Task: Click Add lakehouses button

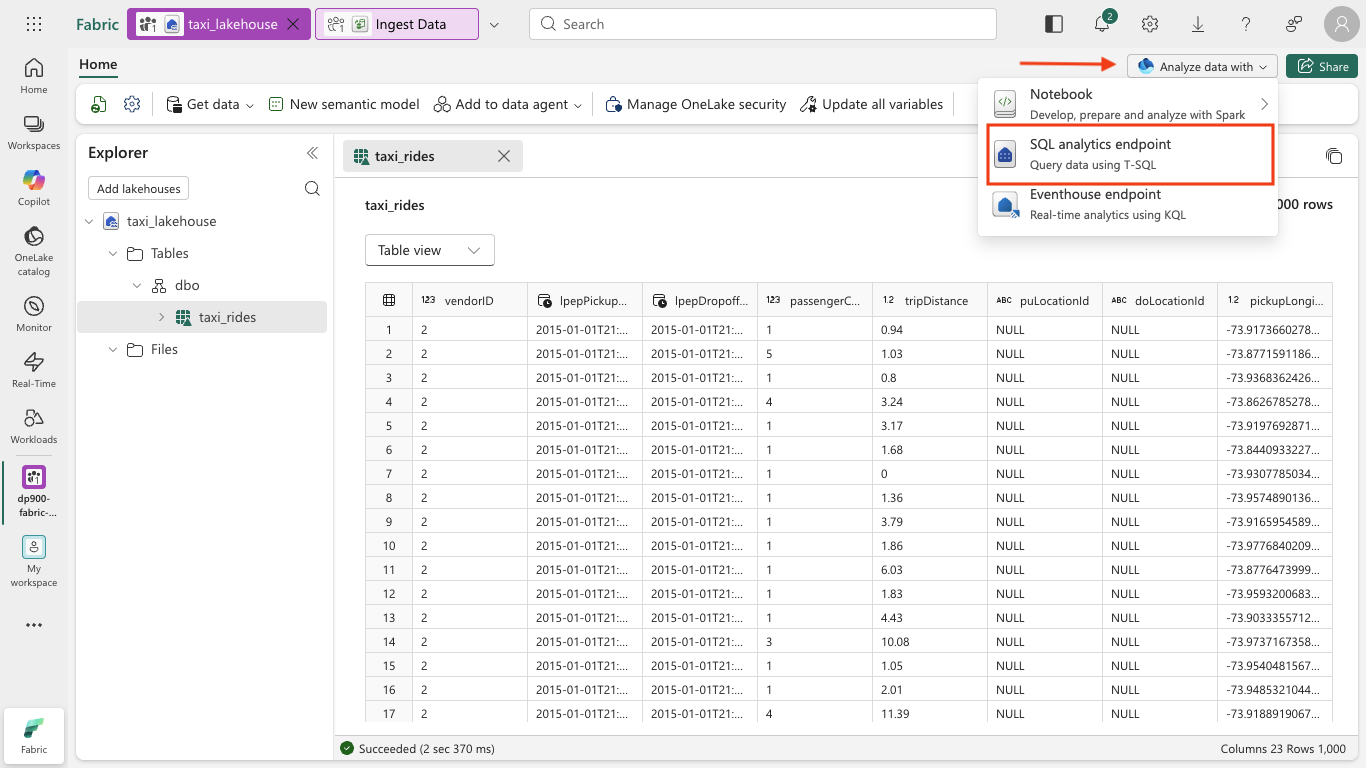Action: (138, 189)
